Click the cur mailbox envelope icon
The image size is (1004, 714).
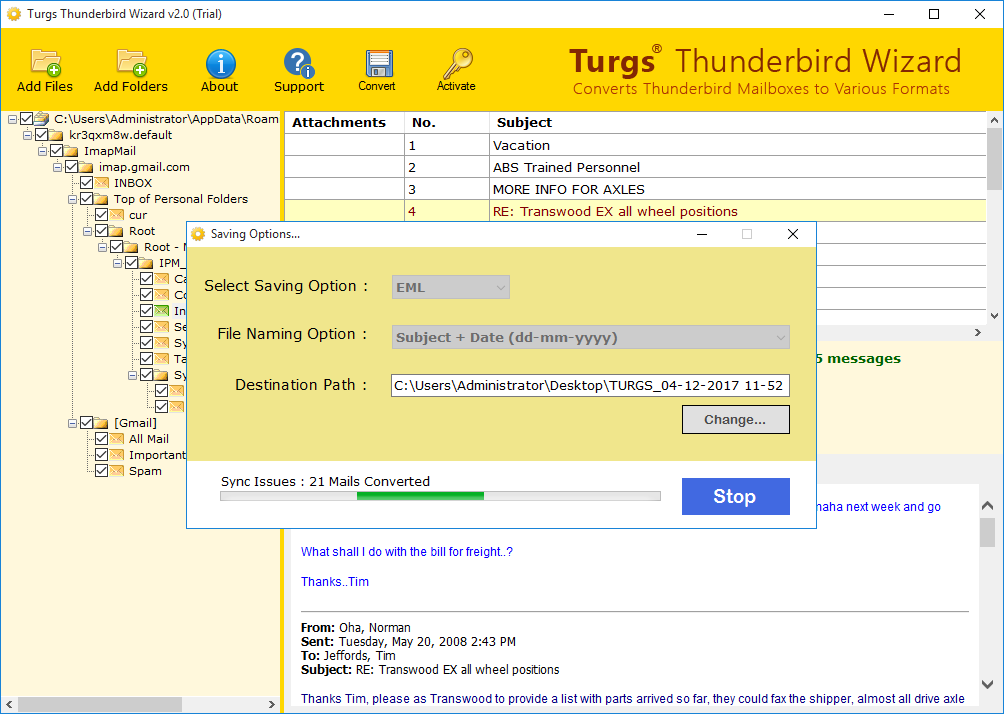116,215
